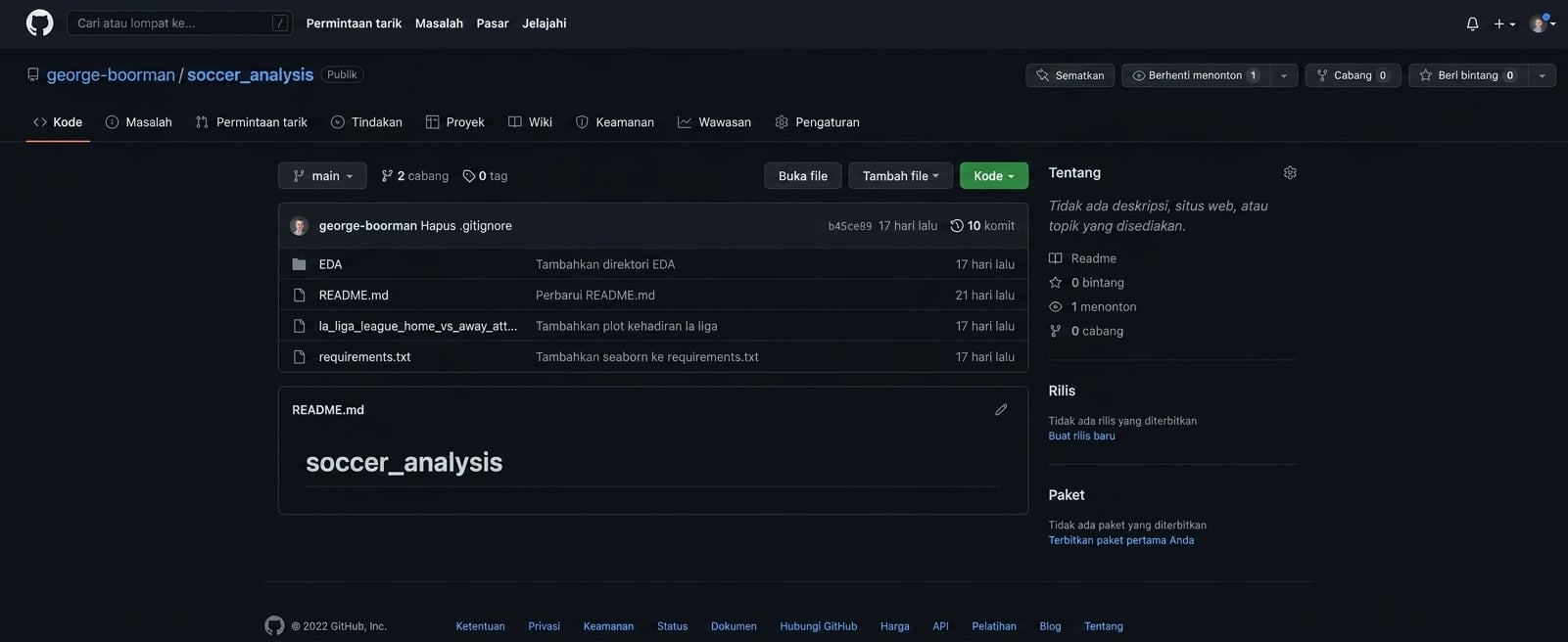Open the 0 tag link
This screenshot has height=642, width=1568.
tap(485, 176)
